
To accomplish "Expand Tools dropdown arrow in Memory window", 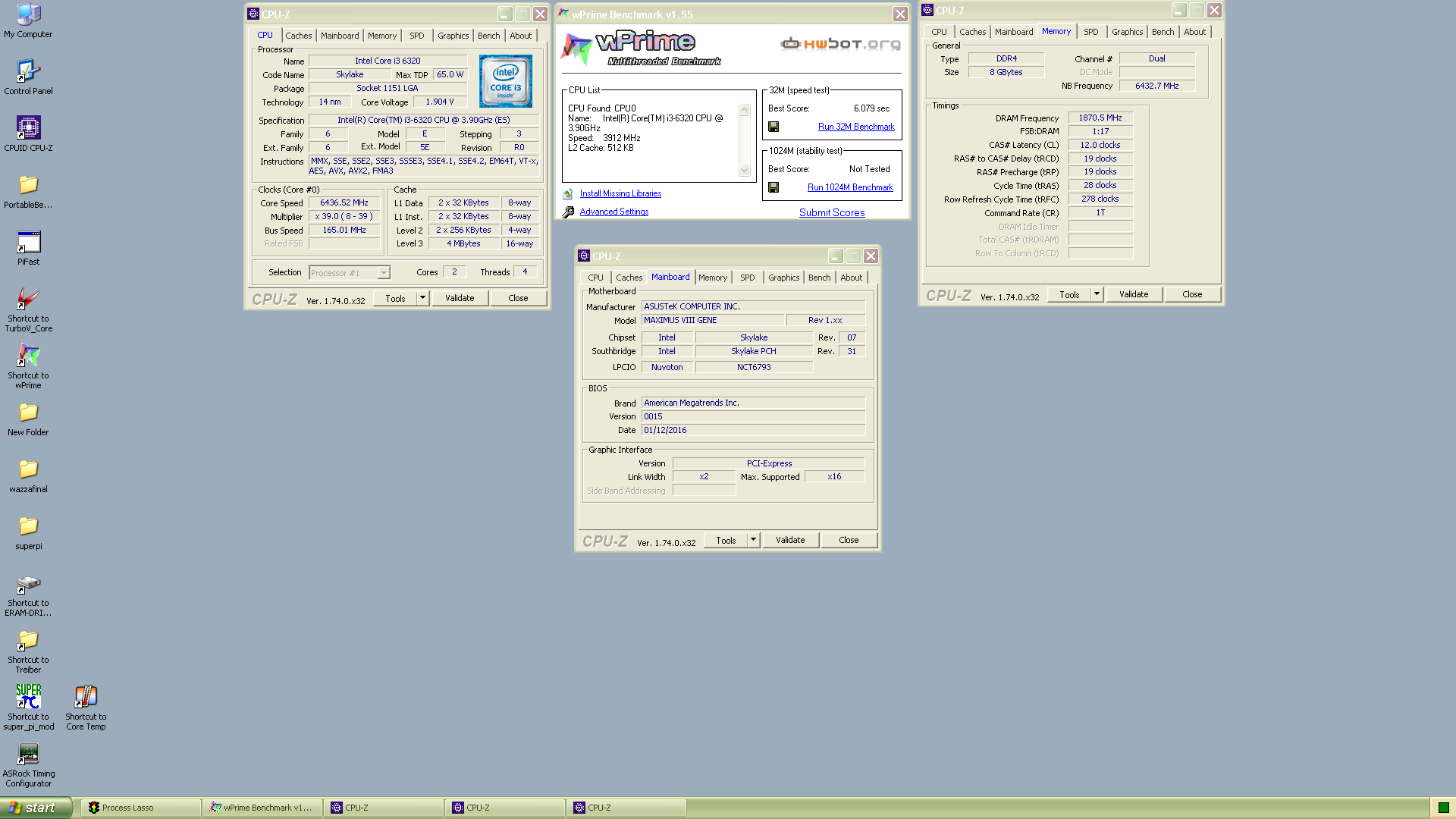I will [x=1097, y=294].
